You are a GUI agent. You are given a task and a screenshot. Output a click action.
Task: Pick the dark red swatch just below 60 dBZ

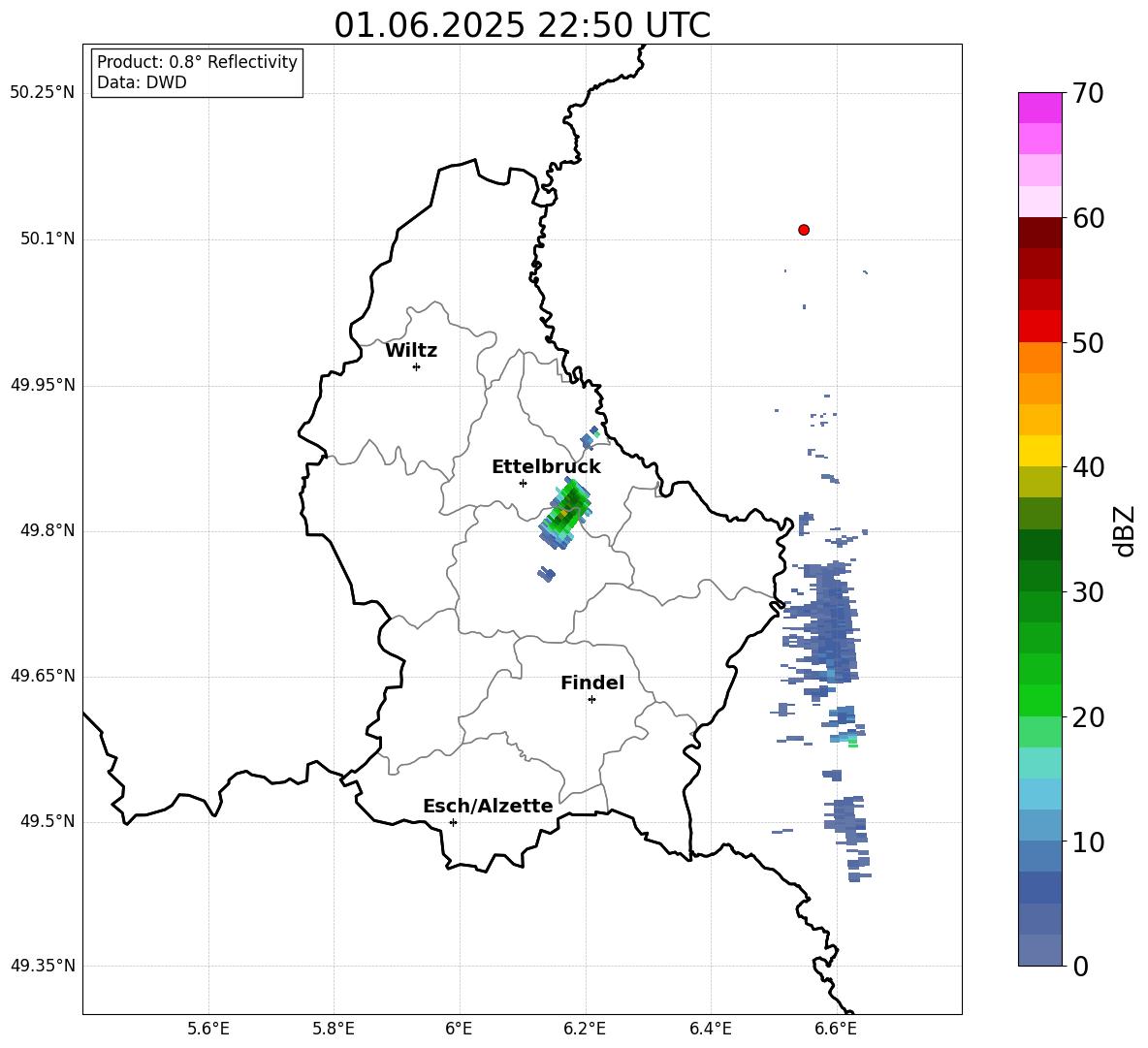coord(1040,233)
